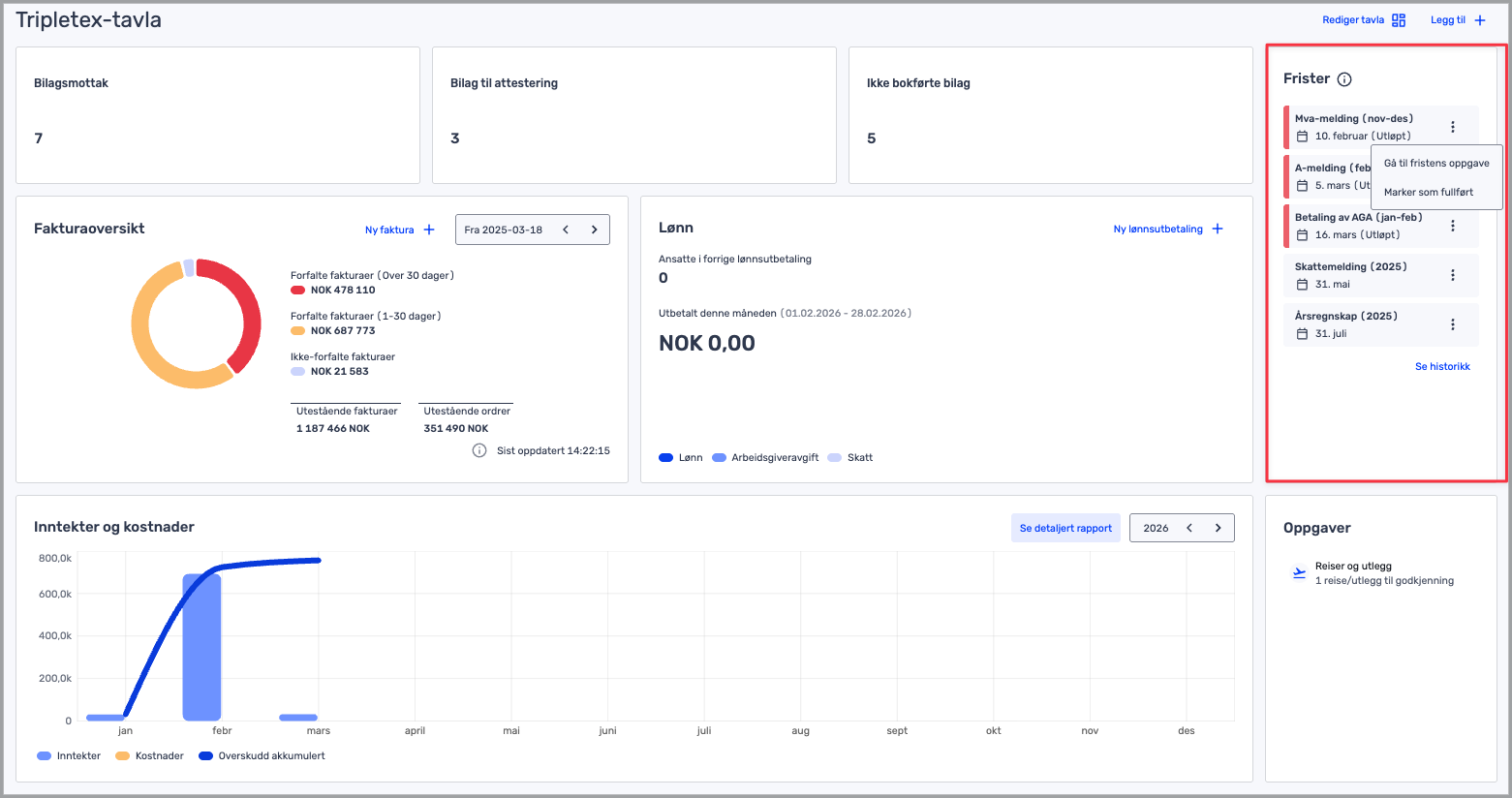Click the info icon beside Frister
1512x798 pixels.
pyautogui.click(x=1343, y=79)
